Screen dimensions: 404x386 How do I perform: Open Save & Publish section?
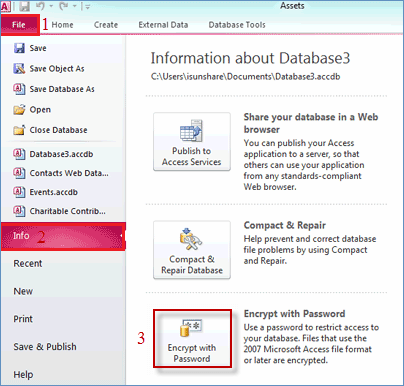click(x=45, y=346)
